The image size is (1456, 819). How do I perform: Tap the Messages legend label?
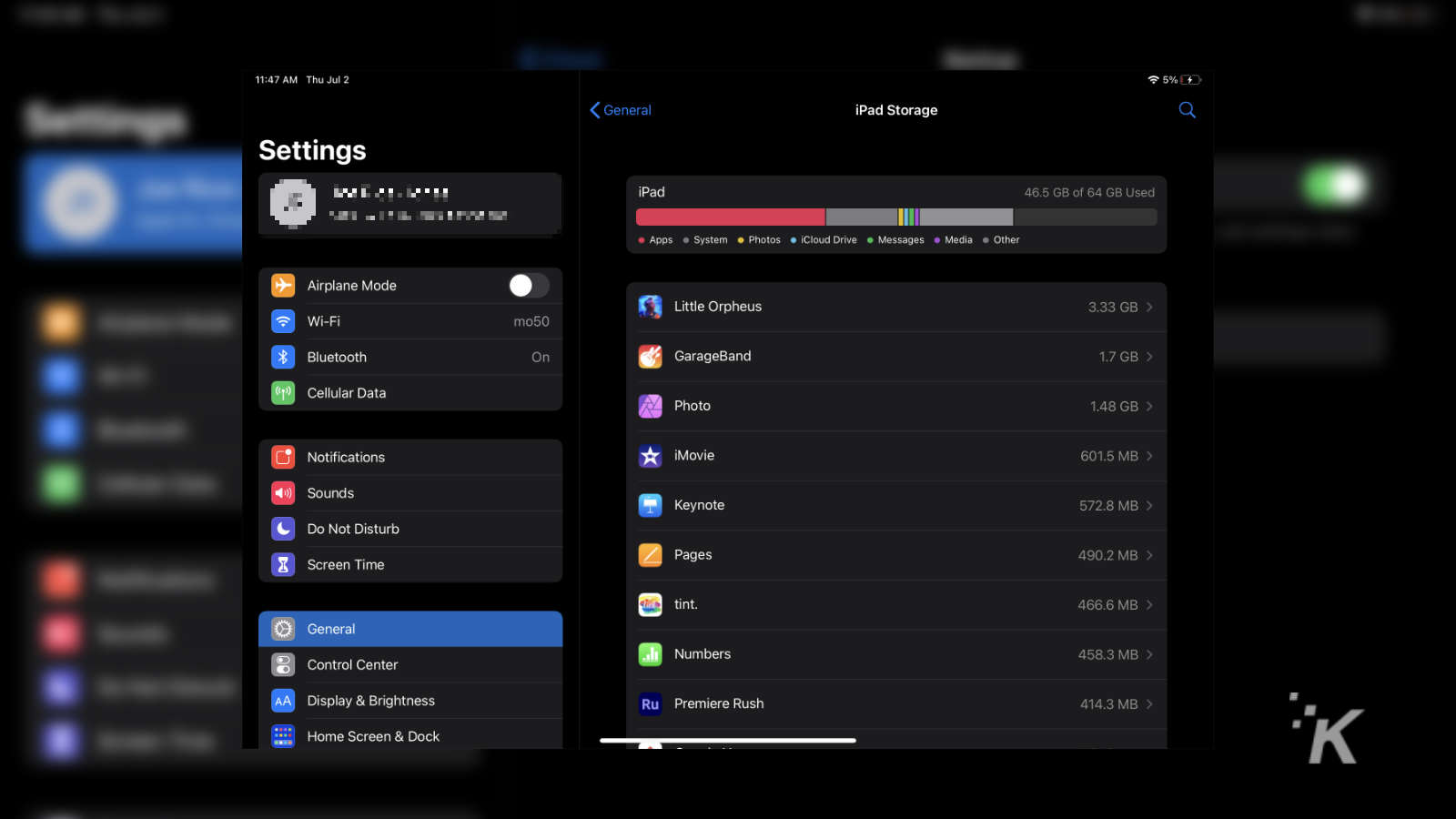[x=901, y=240]
